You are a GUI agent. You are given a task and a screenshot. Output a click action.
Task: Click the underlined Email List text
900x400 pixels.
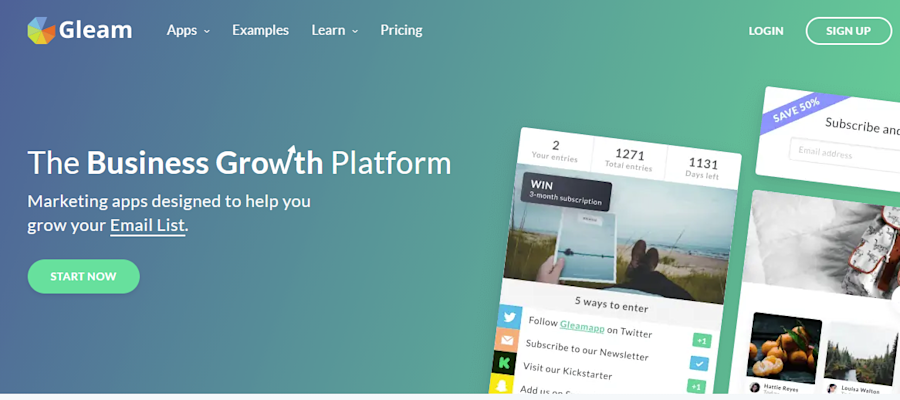tap(148, 226)
